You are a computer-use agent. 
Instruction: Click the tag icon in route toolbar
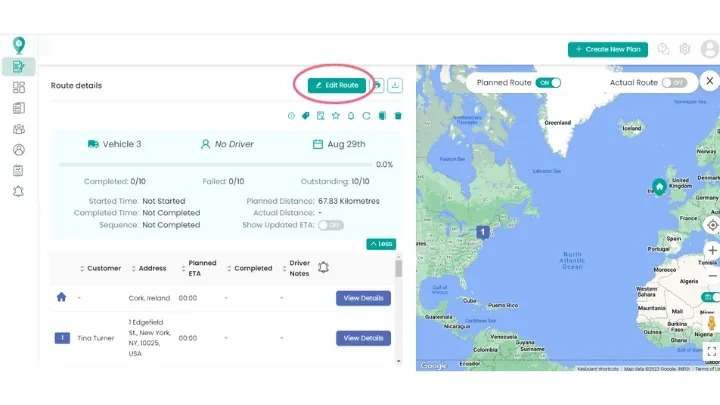(x=306, y=116)
